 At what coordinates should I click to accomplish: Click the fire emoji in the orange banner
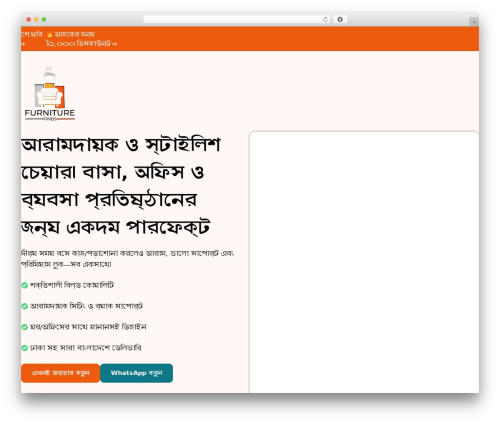pyautogui.click(x=50, y=34)
